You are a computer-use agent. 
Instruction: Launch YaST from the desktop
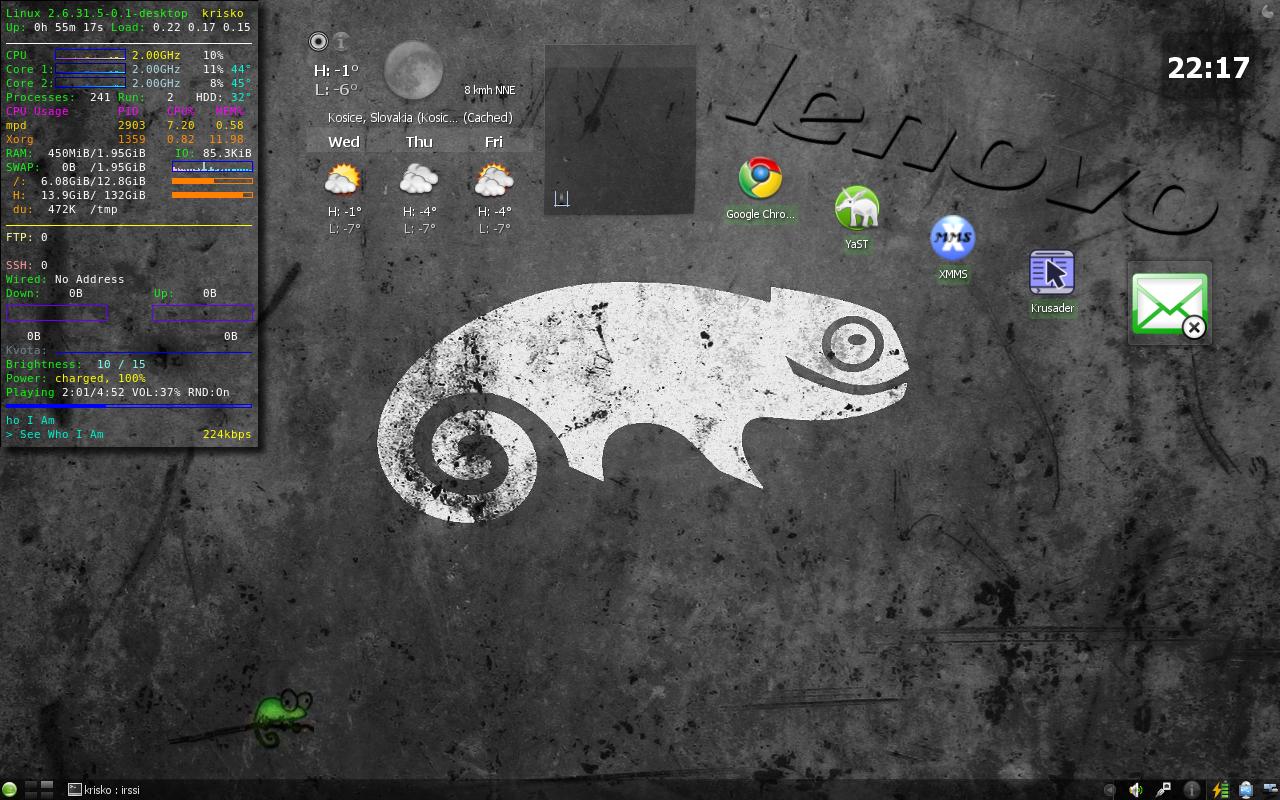856,209
